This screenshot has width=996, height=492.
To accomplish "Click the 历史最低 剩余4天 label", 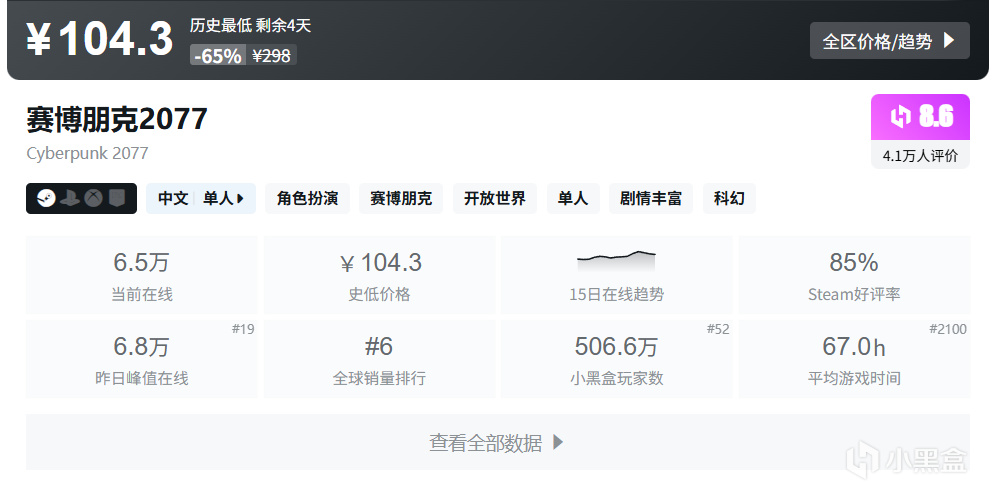I will click(250, 25).
